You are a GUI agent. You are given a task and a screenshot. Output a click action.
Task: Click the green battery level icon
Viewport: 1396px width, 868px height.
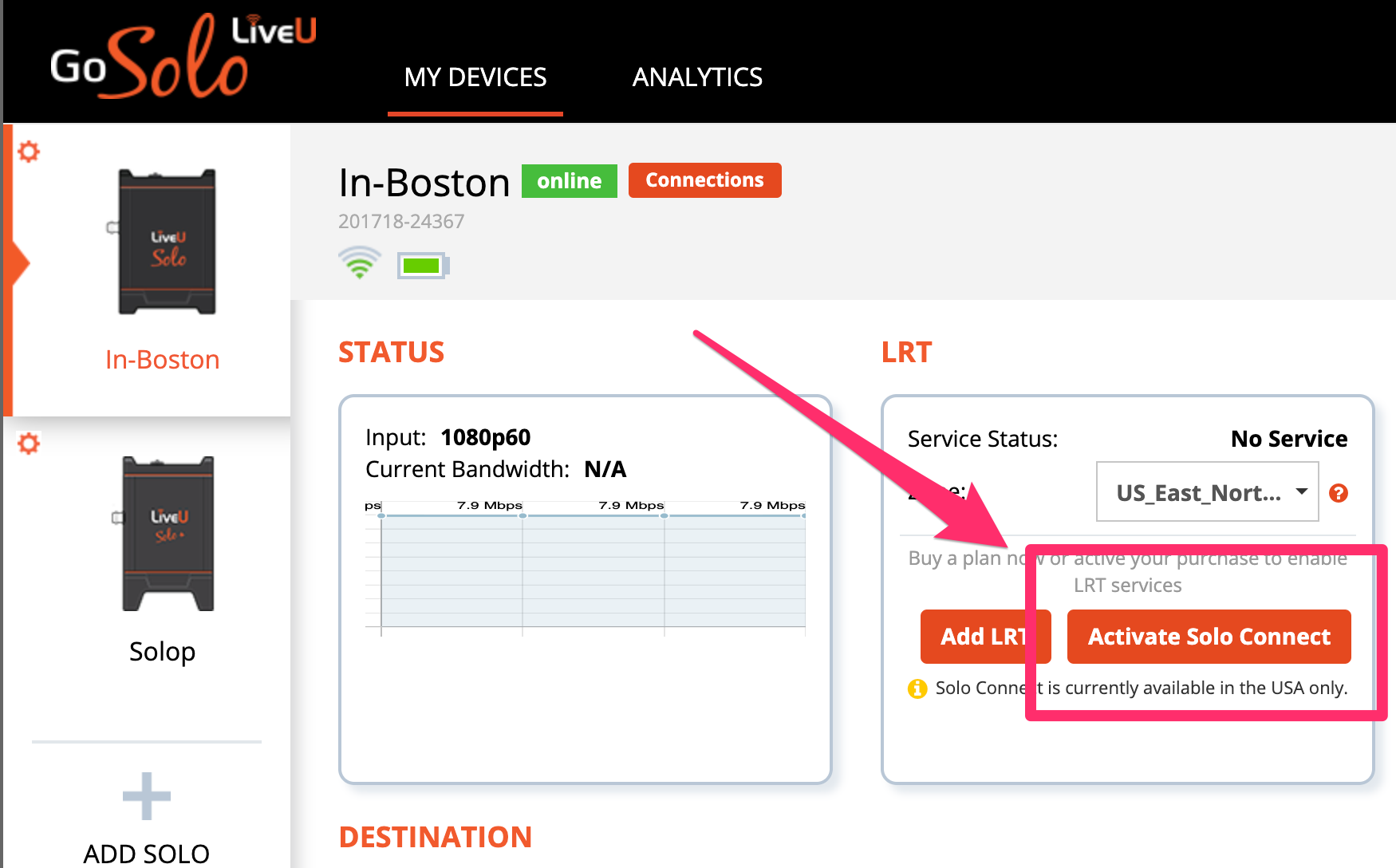(424, 266)
